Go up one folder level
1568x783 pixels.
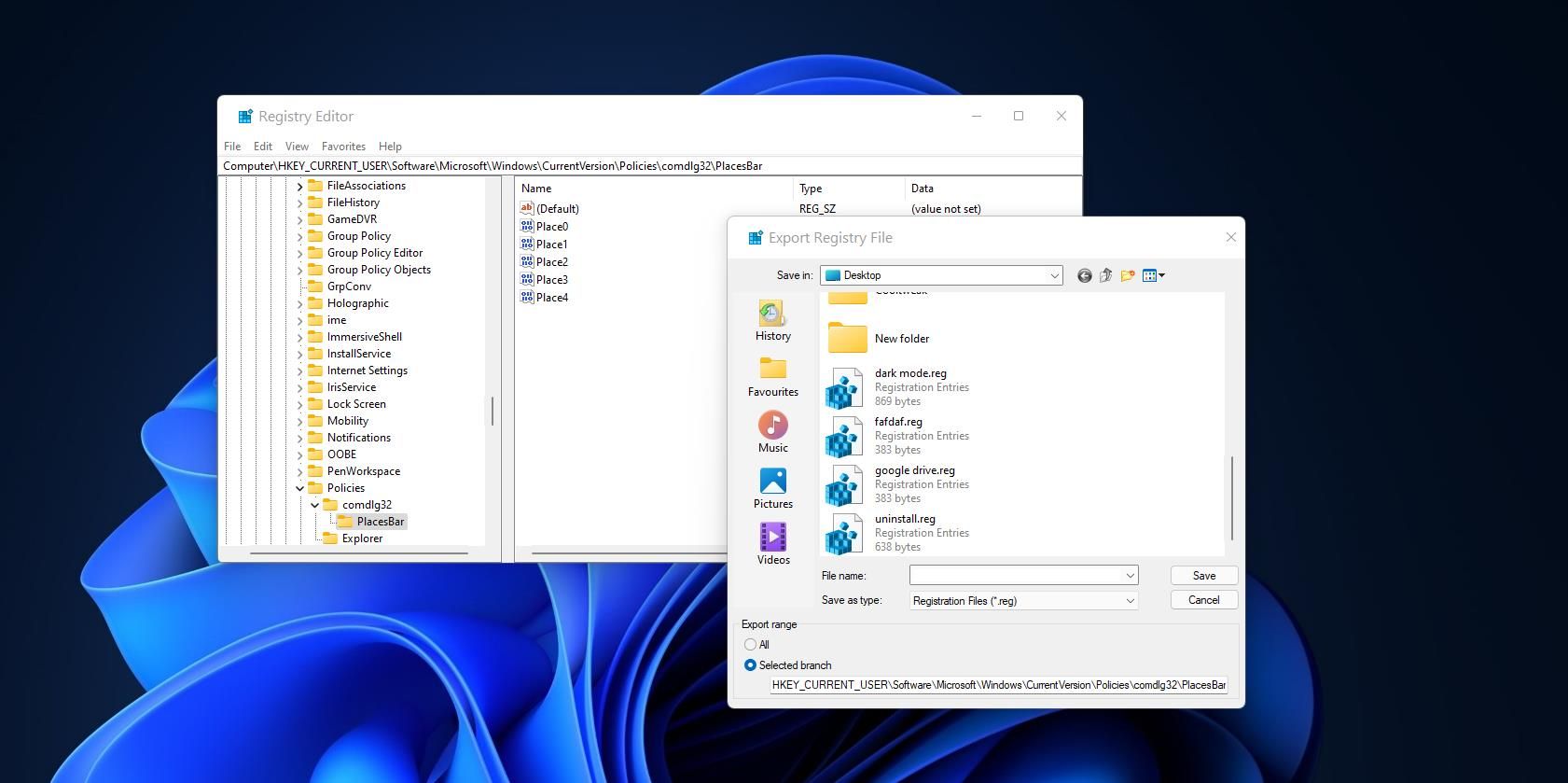click(1105, 275)
